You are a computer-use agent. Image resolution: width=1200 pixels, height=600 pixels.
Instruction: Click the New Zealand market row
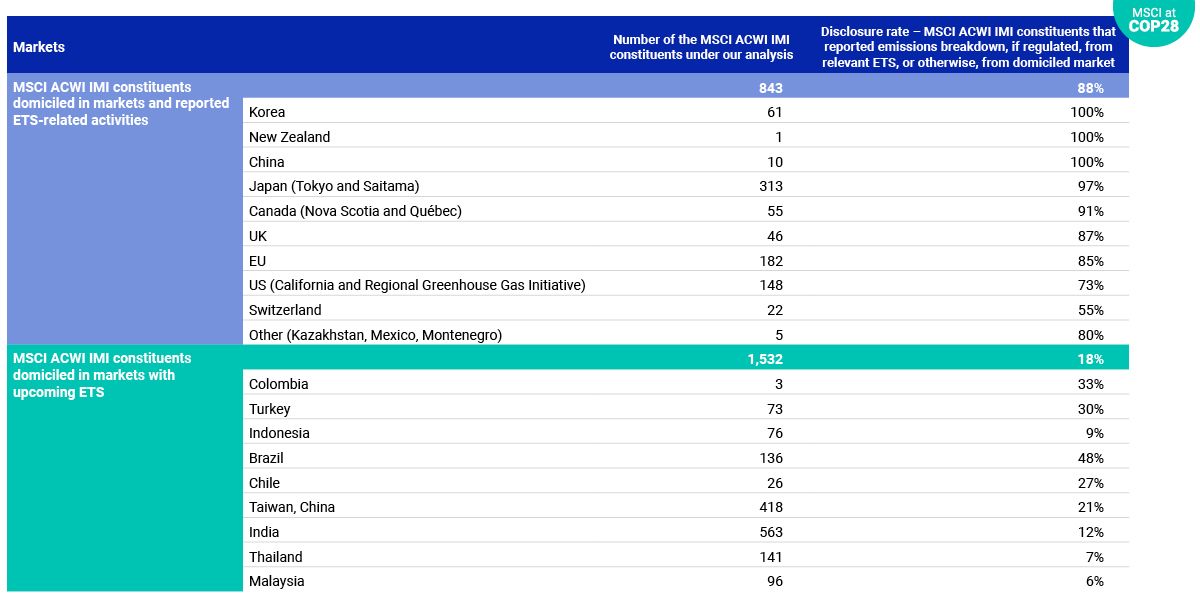pos(289,137)
